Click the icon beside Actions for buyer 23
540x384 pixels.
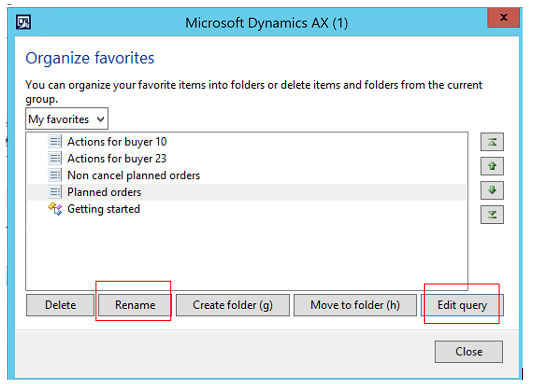pyautogui.click(x=55, y=158)
